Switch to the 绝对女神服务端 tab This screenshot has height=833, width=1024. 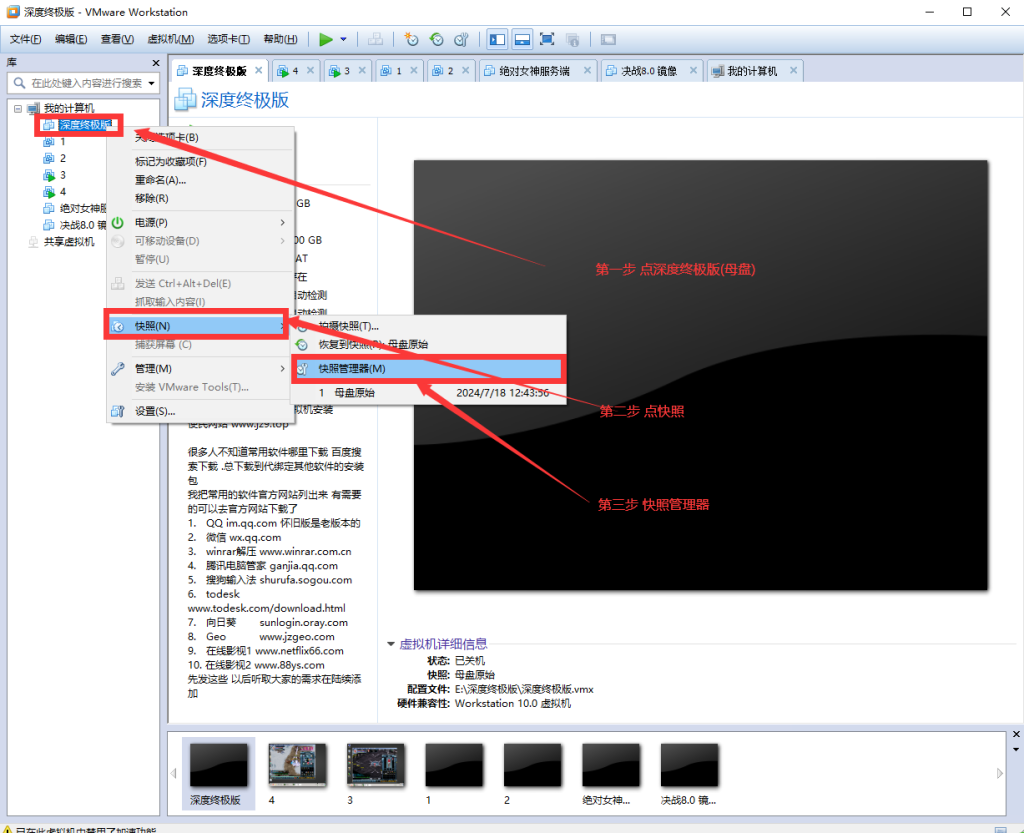click(x=534, y=71)
